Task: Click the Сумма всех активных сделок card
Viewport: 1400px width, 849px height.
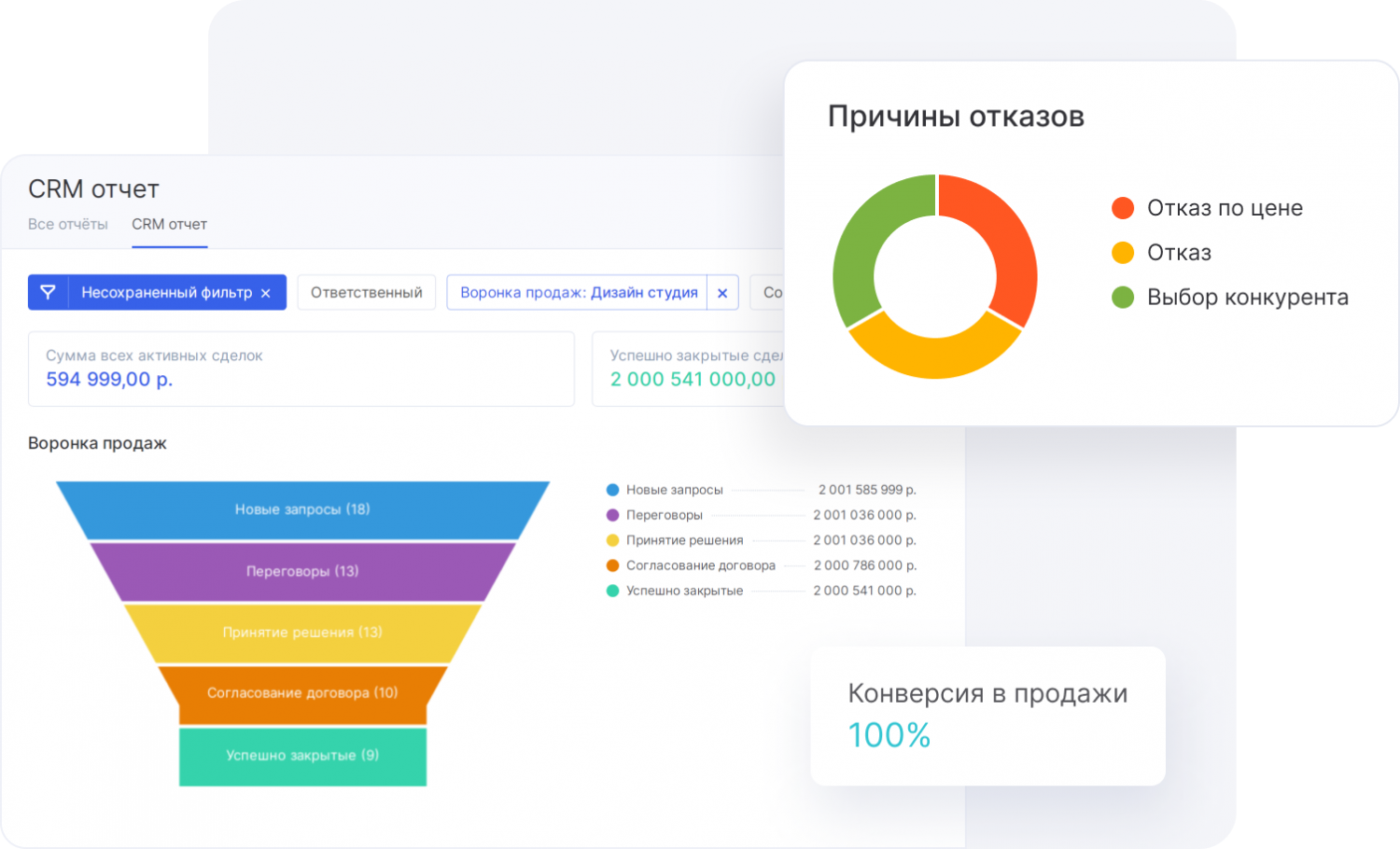Action: click(301, 369)
